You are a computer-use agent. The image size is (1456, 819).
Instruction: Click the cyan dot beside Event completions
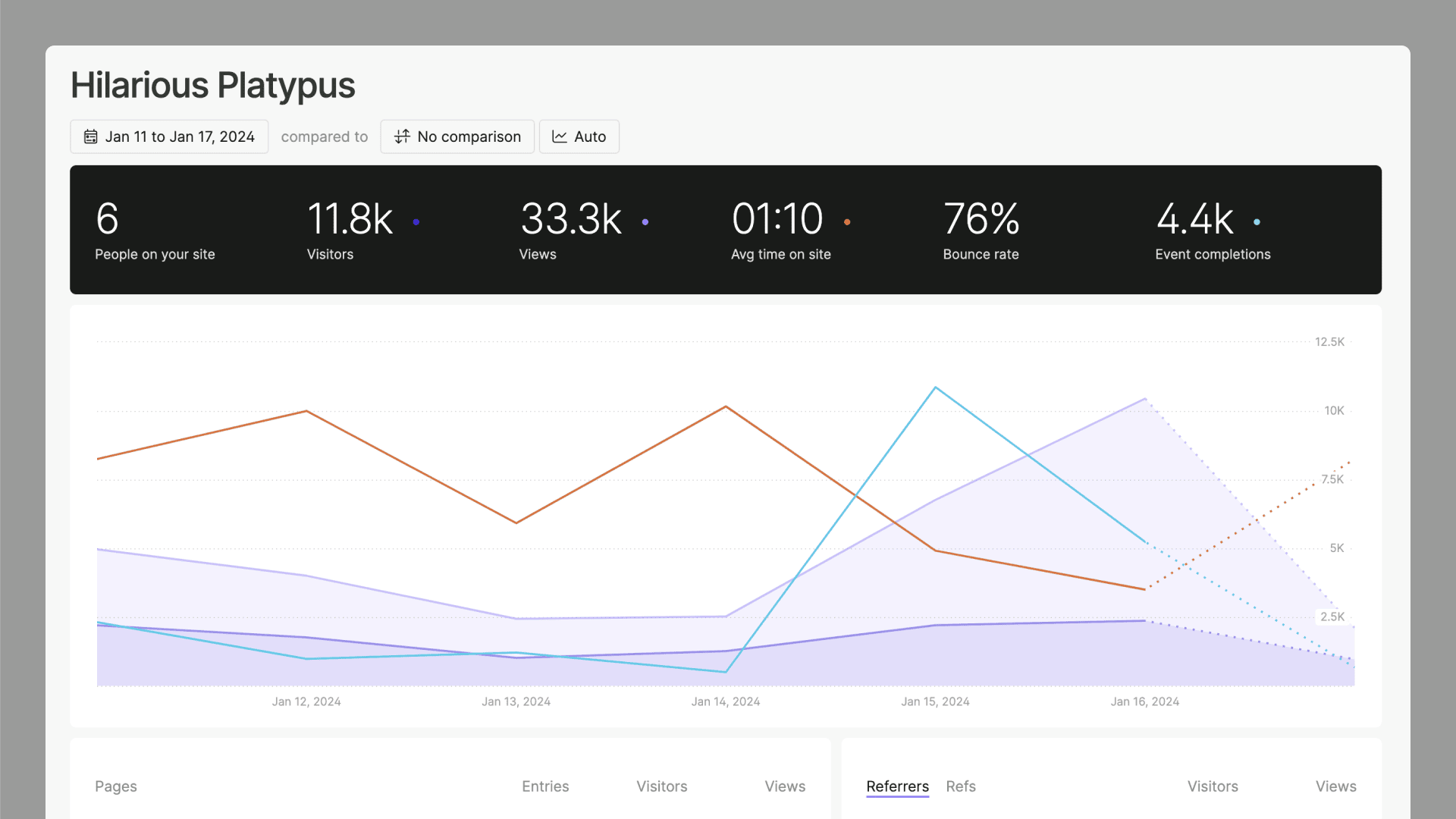tap(1257, 222)
